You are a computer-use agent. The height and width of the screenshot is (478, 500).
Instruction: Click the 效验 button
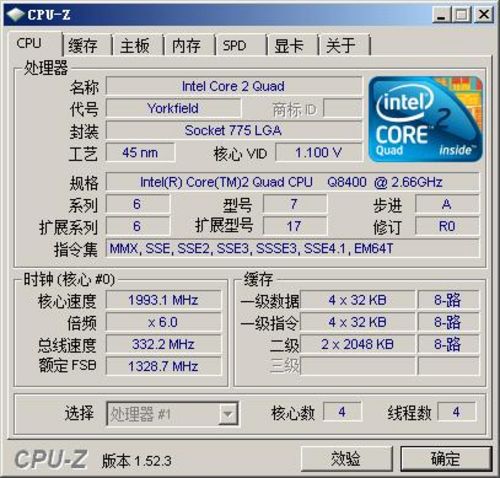coord(346,459)
